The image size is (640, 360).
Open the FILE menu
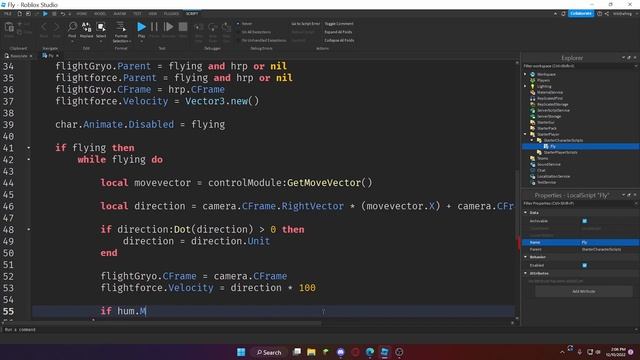click(x=7, y=14)
